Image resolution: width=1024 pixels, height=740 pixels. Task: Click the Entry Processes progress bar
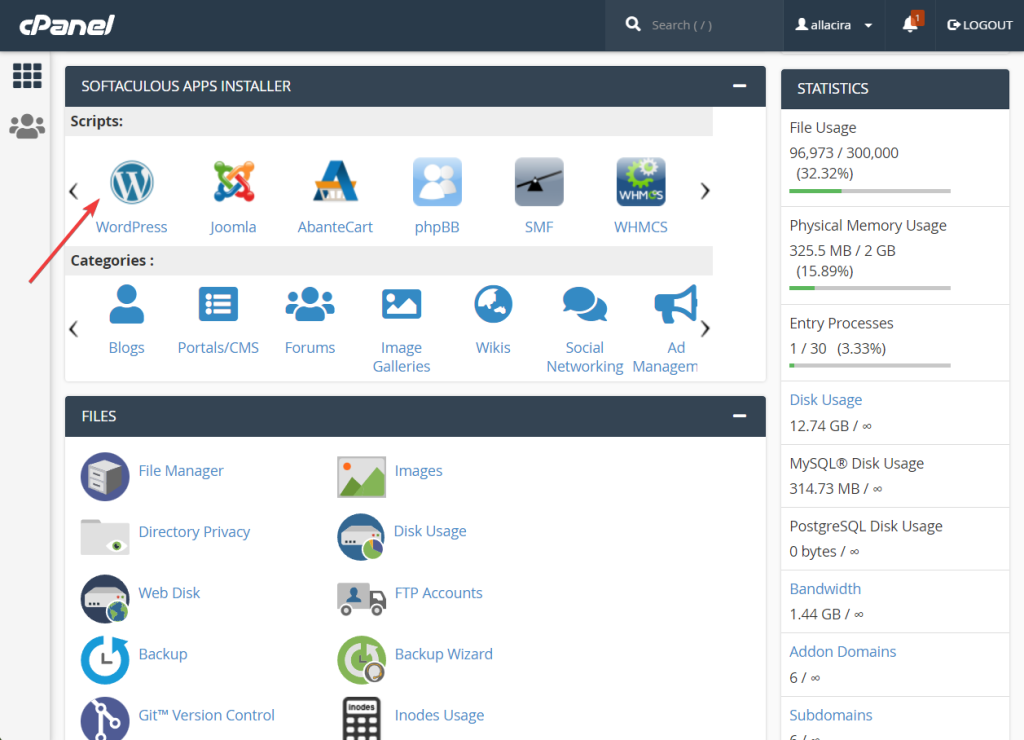click(x=870, y=366)
